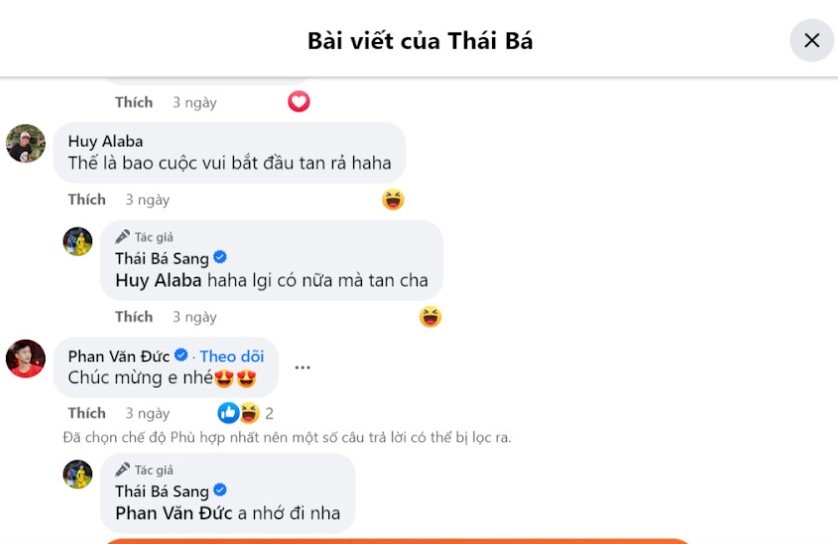
Task: Open the tagged Phan Văn Đức mention in the last reply
Action: click(174, 513)
